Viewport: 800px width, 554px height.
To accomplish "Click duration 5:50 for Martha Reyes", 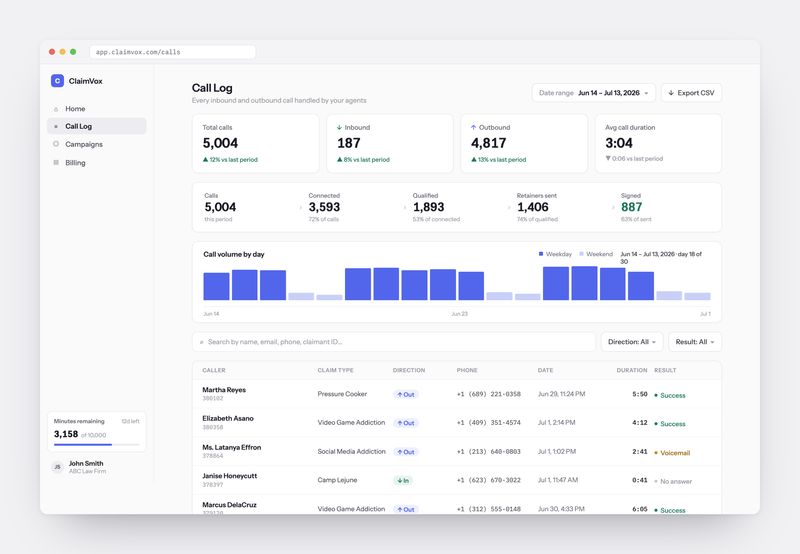I will click(640, 394).
